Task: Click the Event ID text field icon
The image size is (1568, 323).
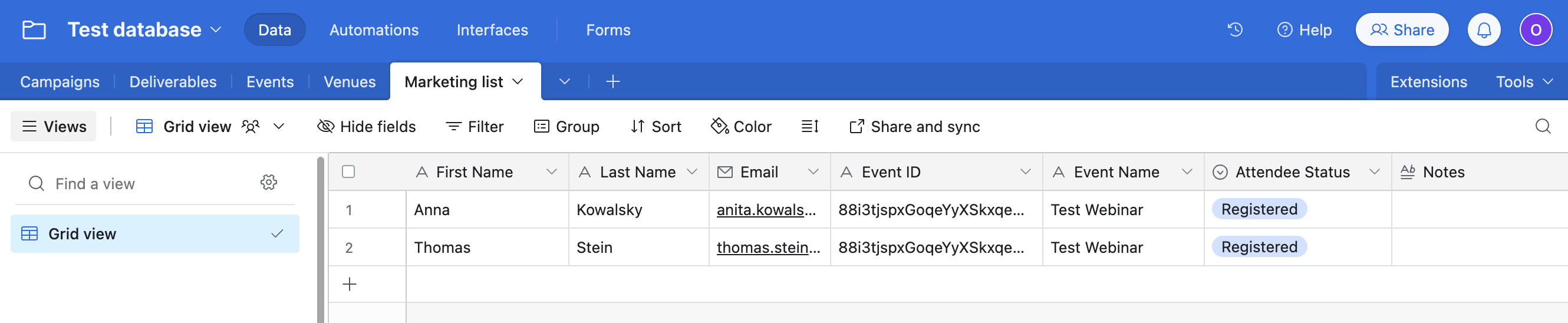Action: point(846,172)
